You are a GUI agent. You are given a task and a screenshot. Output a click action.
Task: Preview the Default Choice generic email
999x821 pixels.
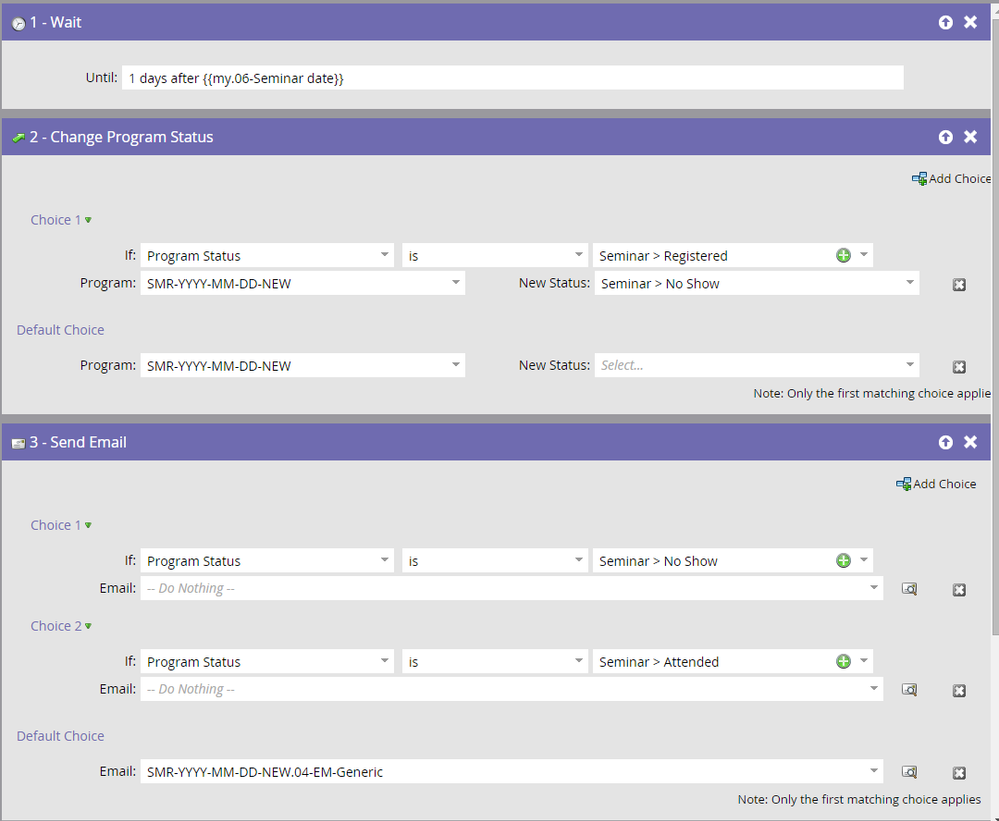[x=909, y=773]
